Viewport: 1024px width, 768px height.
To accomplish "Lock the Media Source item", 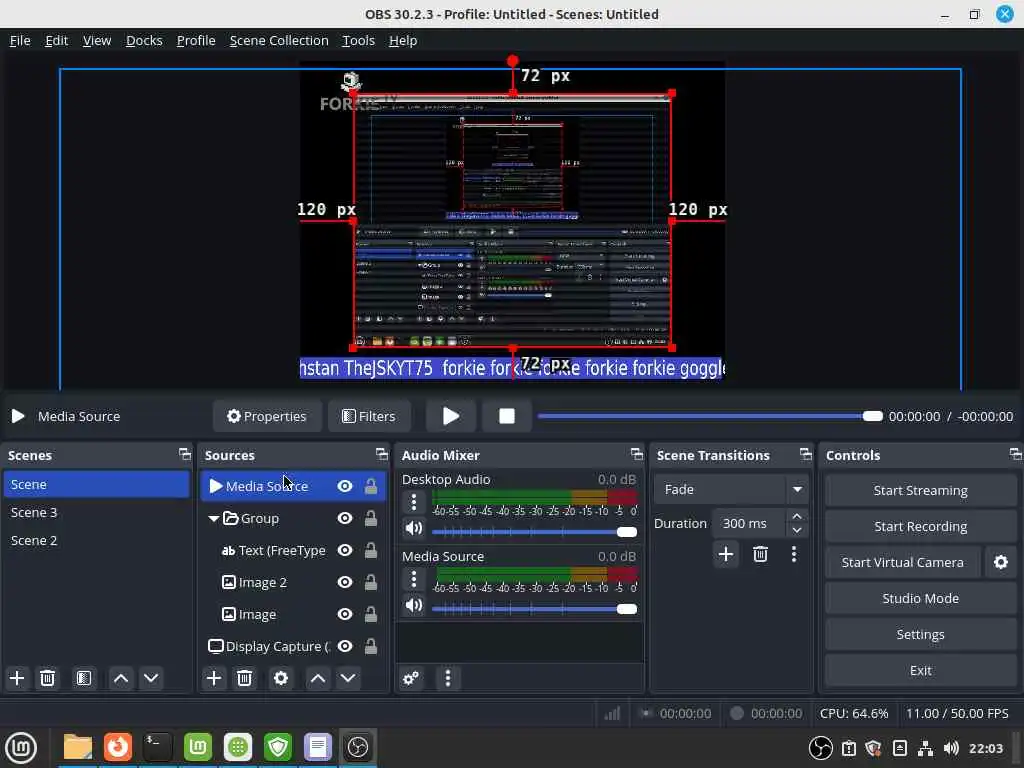I will coord(370,487).
